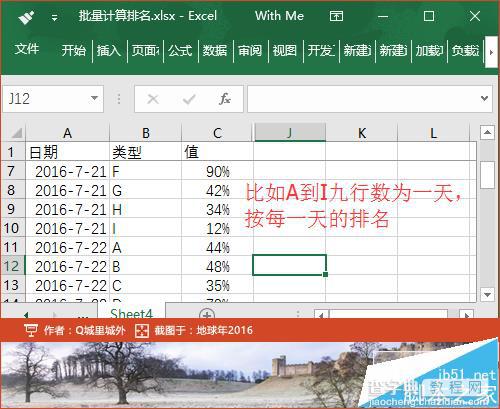Select column C header
Screen dimensions: 500x409
click(x=217, y=133)
